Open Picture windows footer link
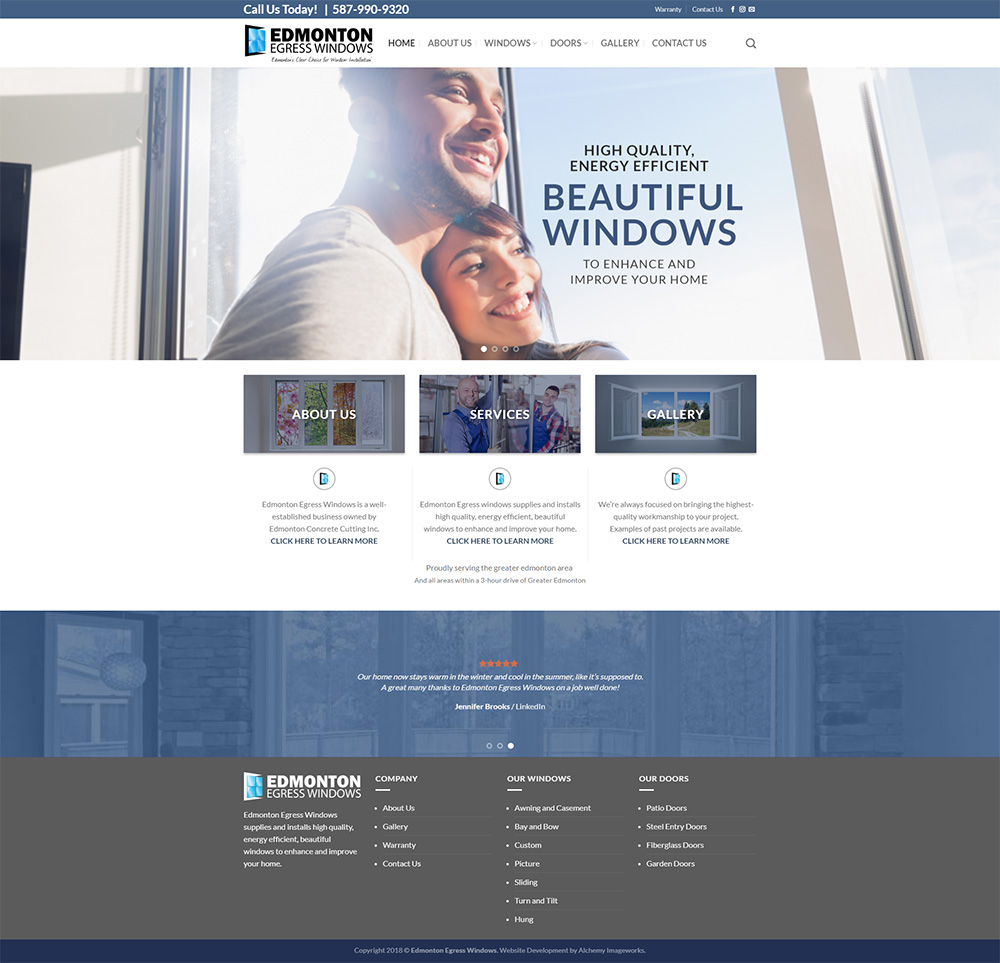Screen dimensions: 1000x963 click(x=527, y=864)
